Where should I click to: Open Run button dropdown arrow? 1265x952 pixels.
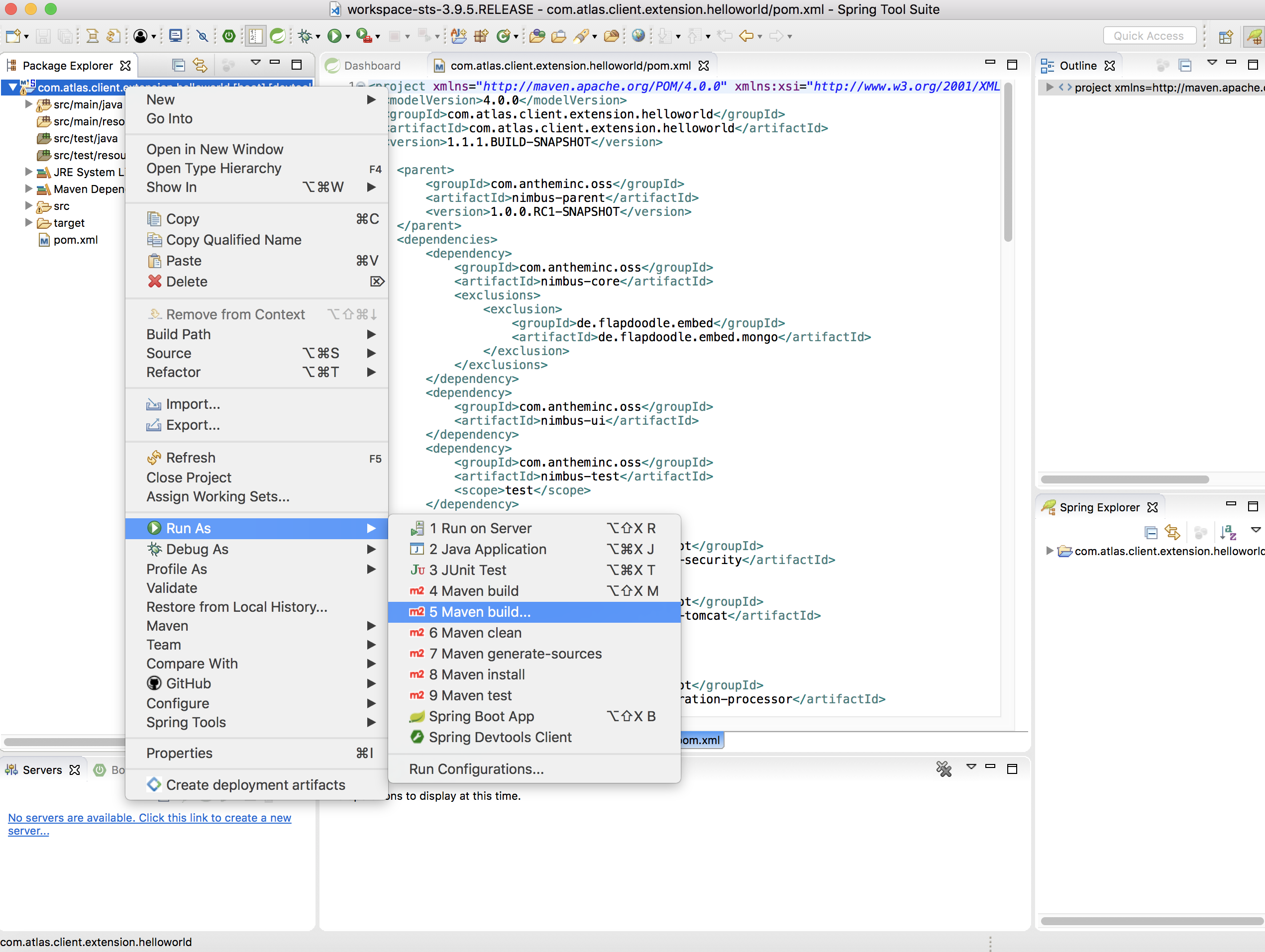pyautogui.click(x=348, y=37)
